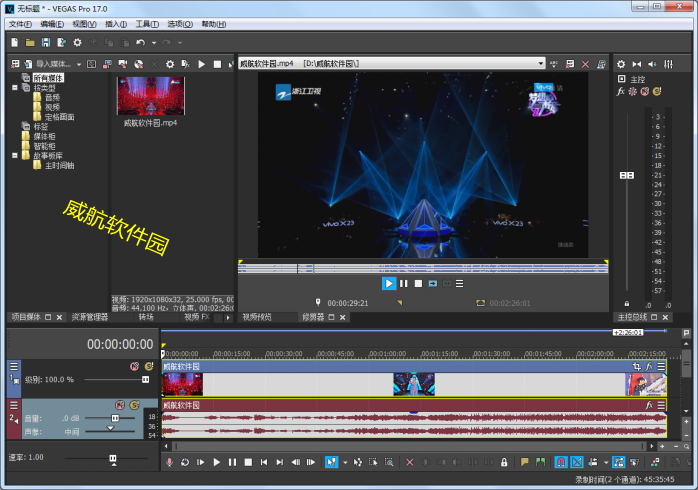The image size is (698, 490).
Task: Click the red X remove-media icon in trimmer toolbar
Action: click(585, 64)
